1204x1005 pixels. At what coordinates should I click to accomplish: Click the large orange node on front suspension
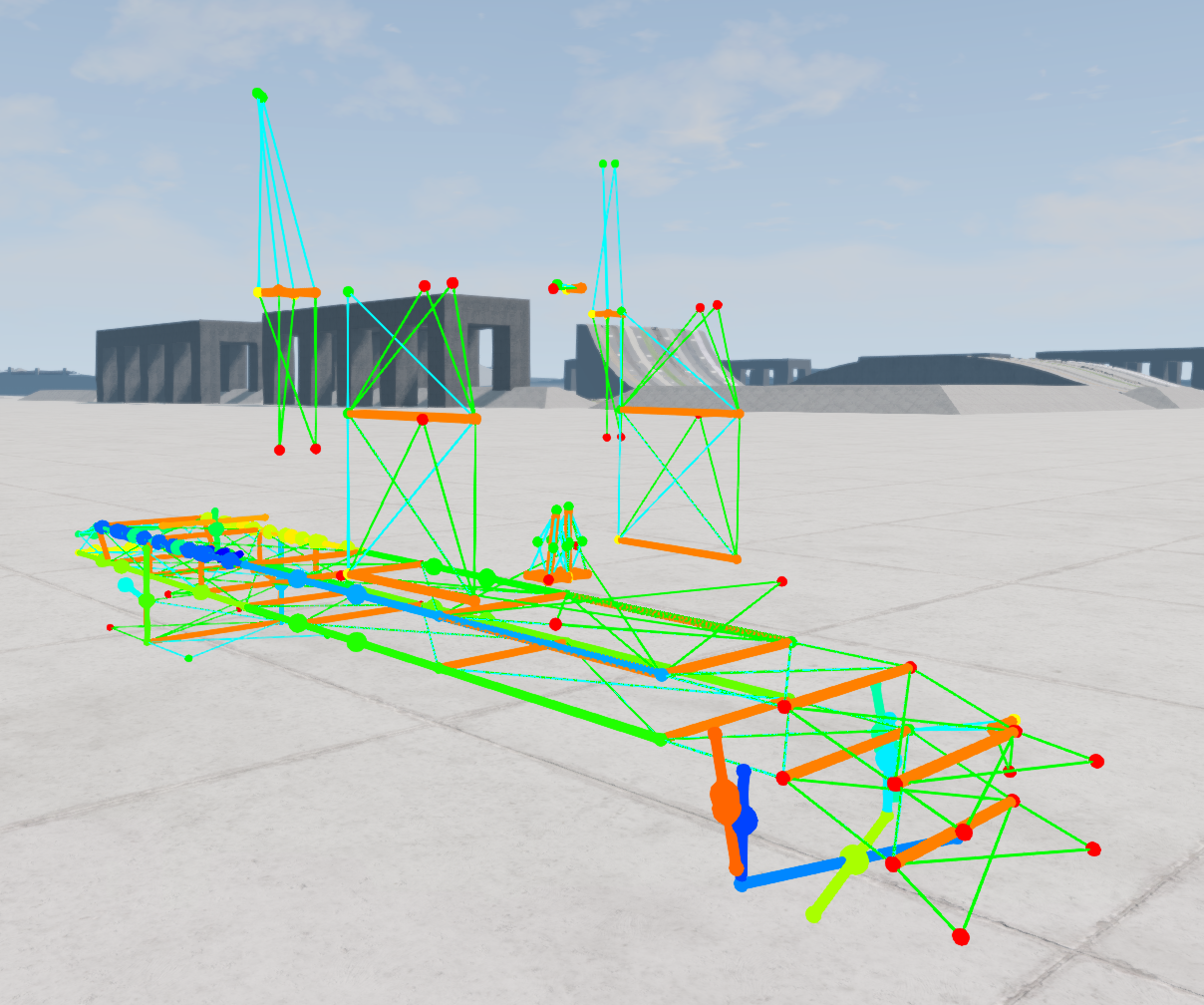point(726,802)
